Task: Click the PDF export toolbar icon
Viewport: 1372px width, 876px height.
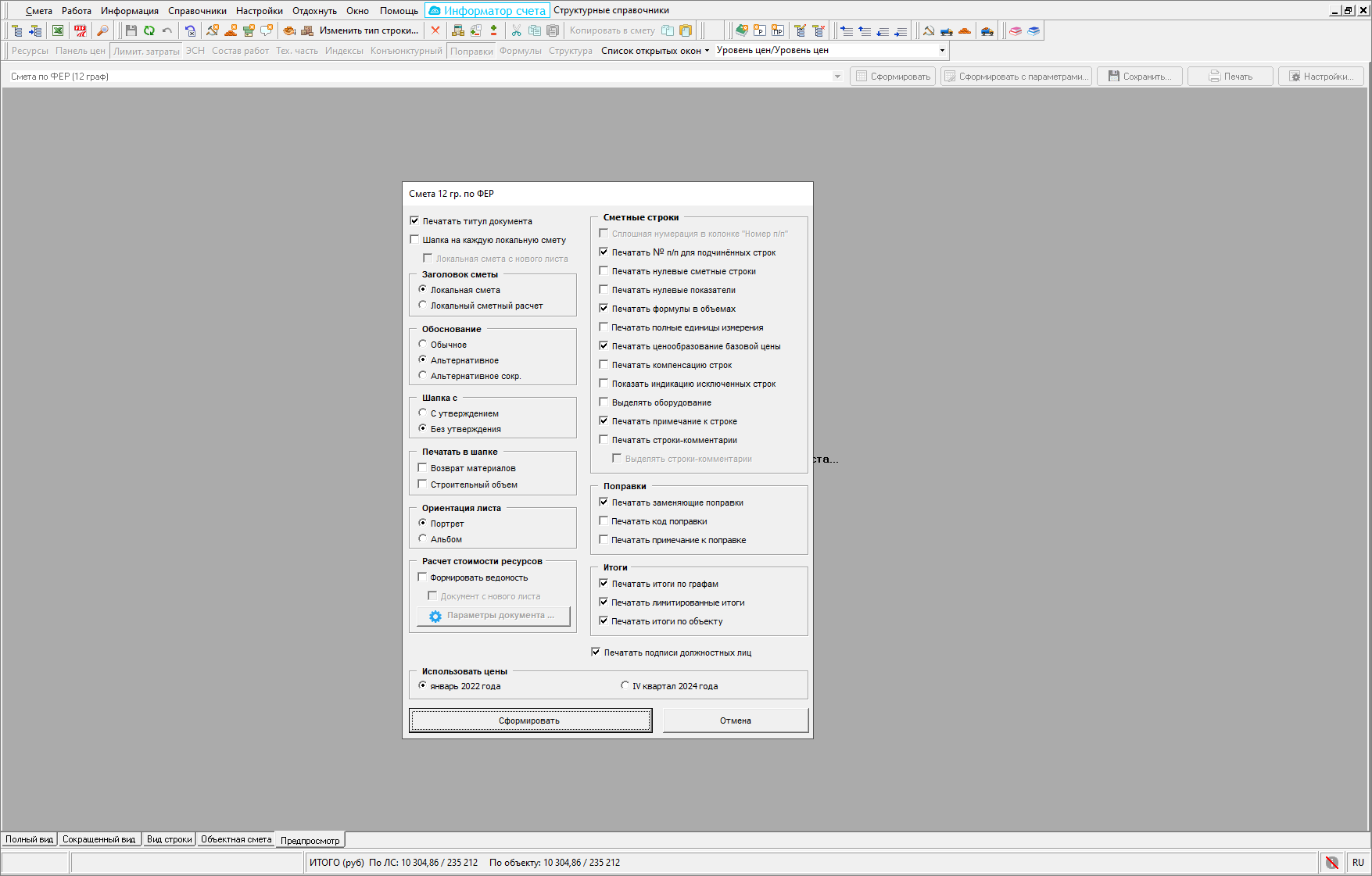Action: (80, 30)
